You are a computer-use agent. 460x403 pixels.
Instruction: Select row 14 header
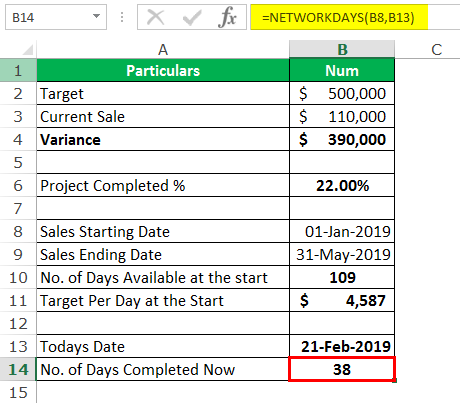[x=18, y=369]
